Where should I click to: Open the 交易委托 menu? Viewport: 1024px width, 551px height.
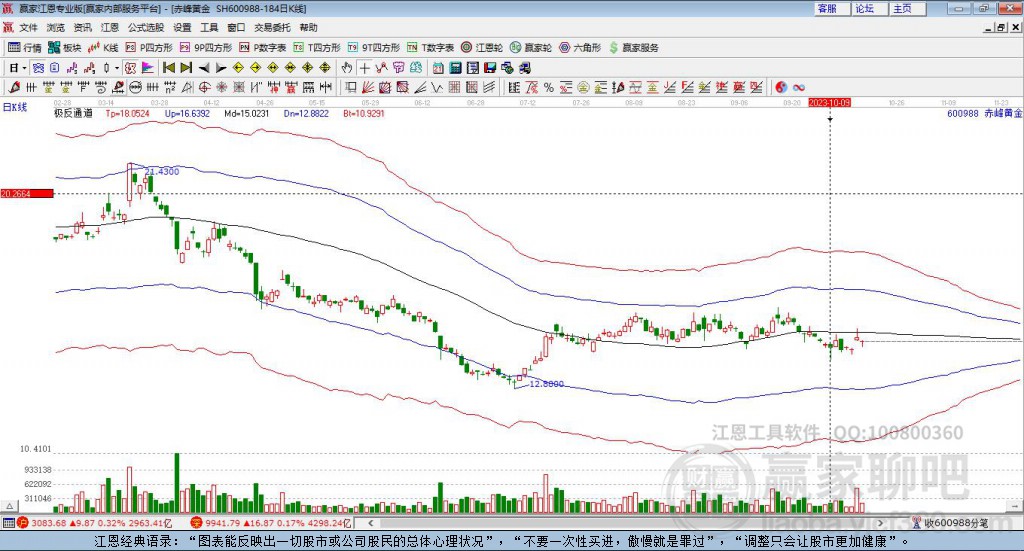click(272, 27)
